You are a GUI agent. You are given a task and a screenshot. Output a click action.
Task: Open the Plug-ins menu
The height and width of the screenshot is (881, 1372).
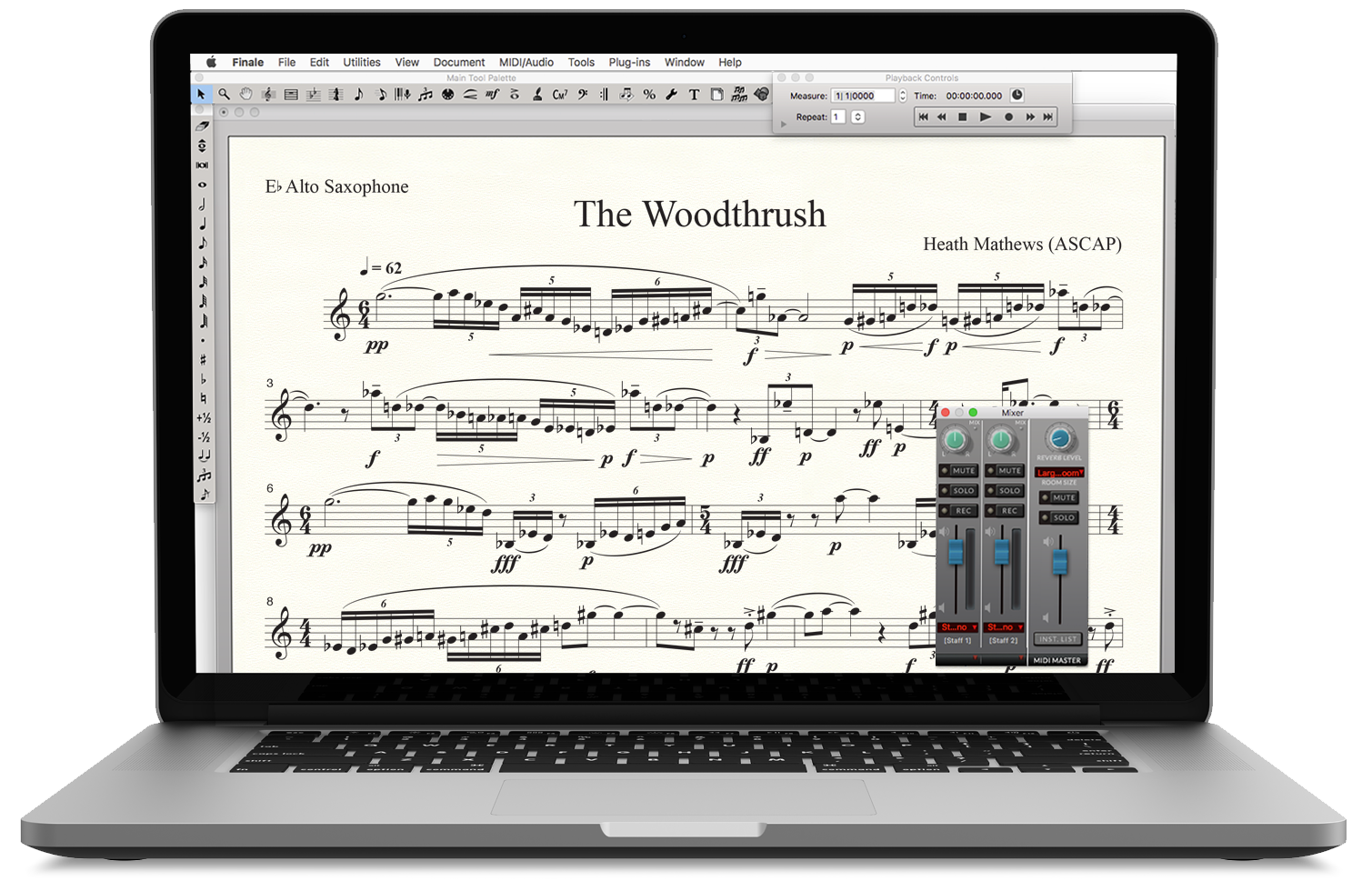(629, 63)
